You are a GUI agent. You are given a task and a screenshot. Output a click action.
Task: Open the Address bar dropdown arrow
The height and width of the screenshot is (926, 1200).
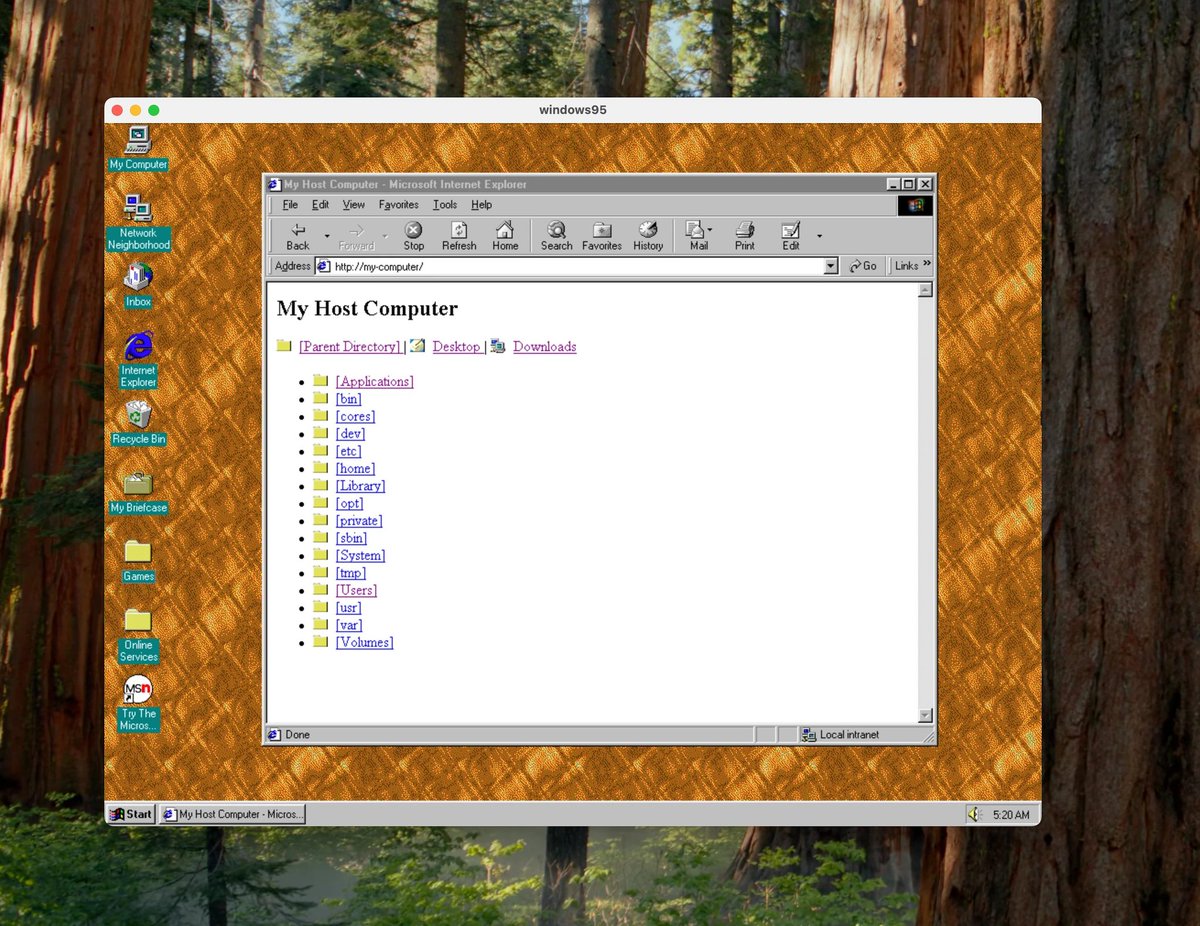click(830, 266)
